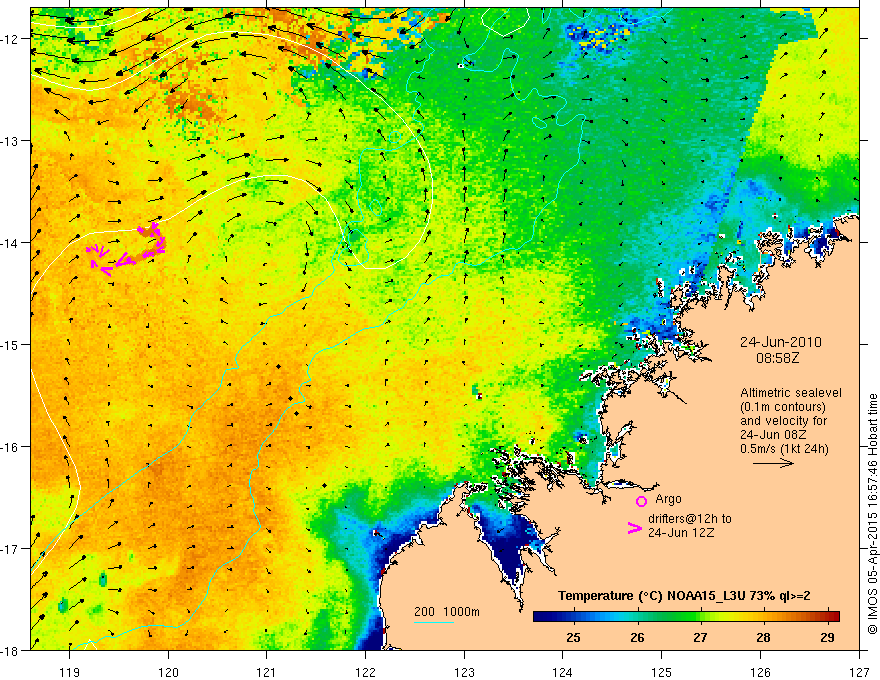Viewport: 880px width, 680px height.
Task: Click the temperature color bar
Action: point(686,616)
